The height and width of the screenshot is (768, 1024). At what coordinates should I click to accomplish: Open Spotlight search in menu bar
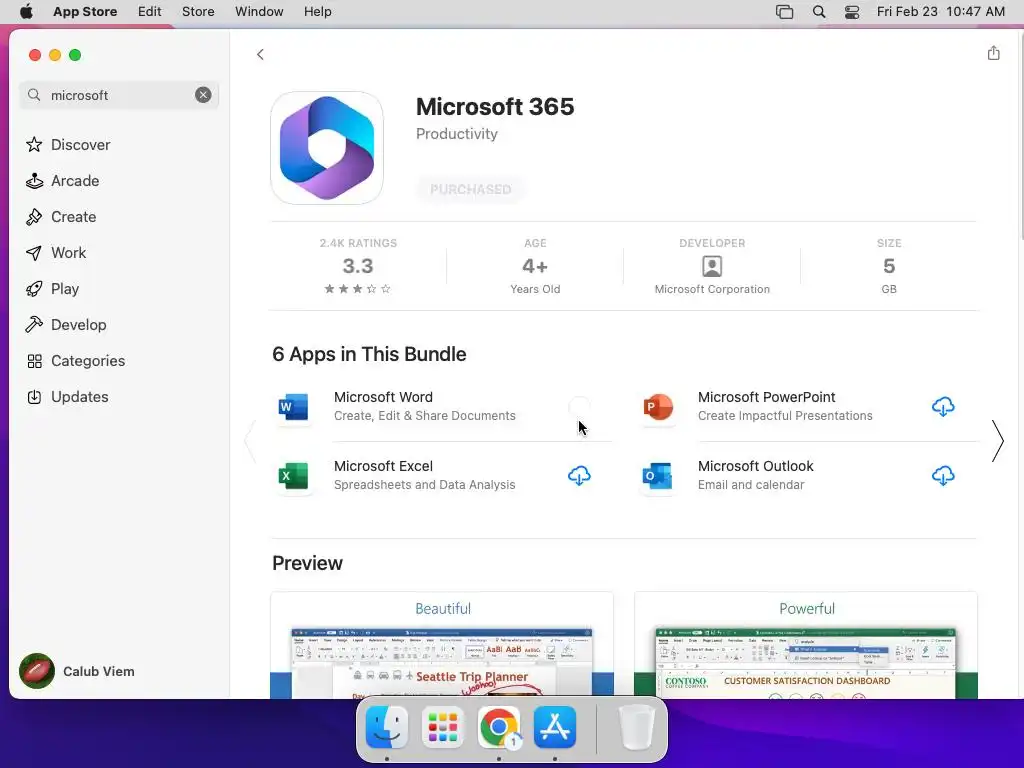click(819, 11)
